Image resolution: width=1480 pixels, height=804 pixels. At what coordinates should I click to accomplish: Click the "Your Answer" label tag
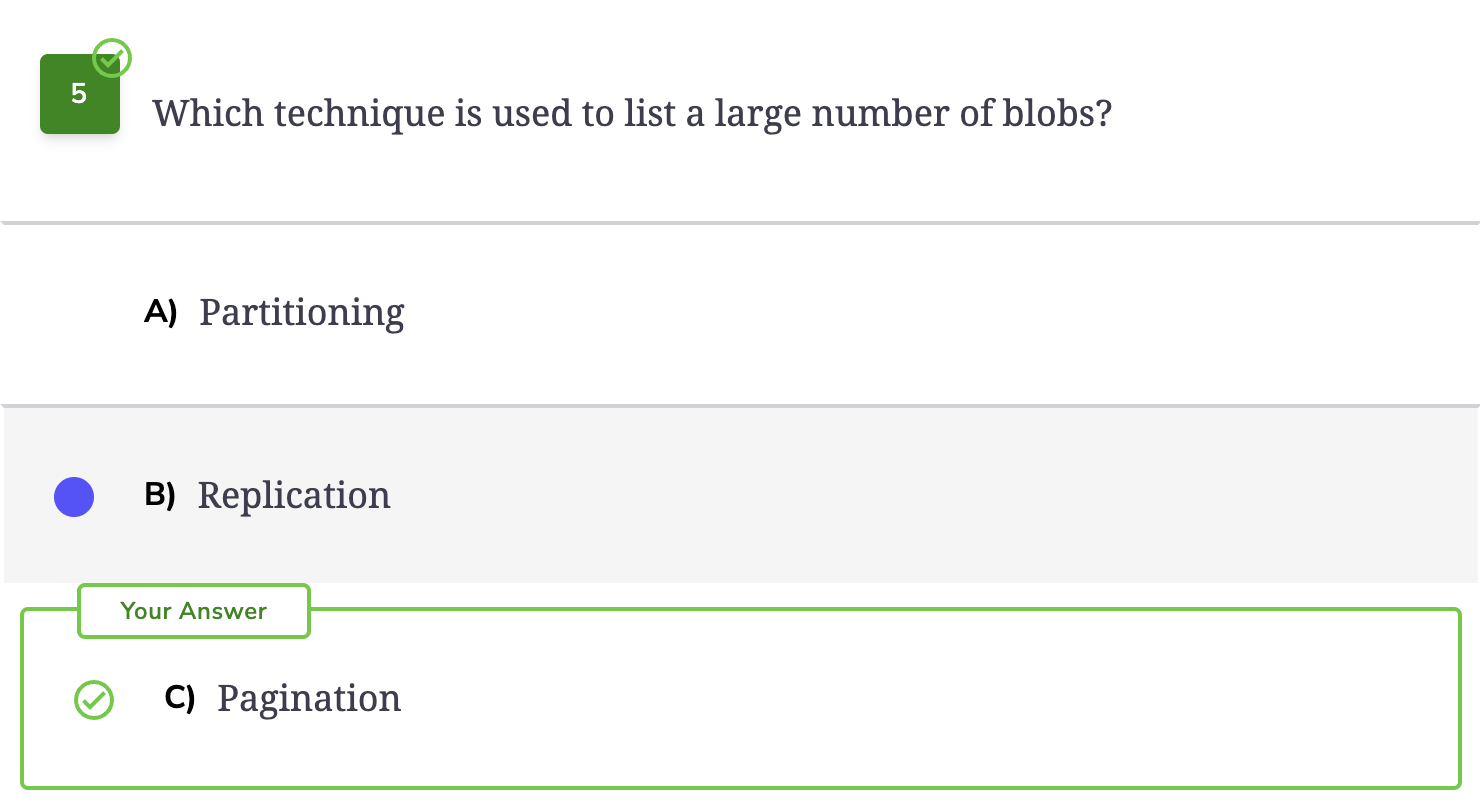pyautogui.click(x=194, y=611)
